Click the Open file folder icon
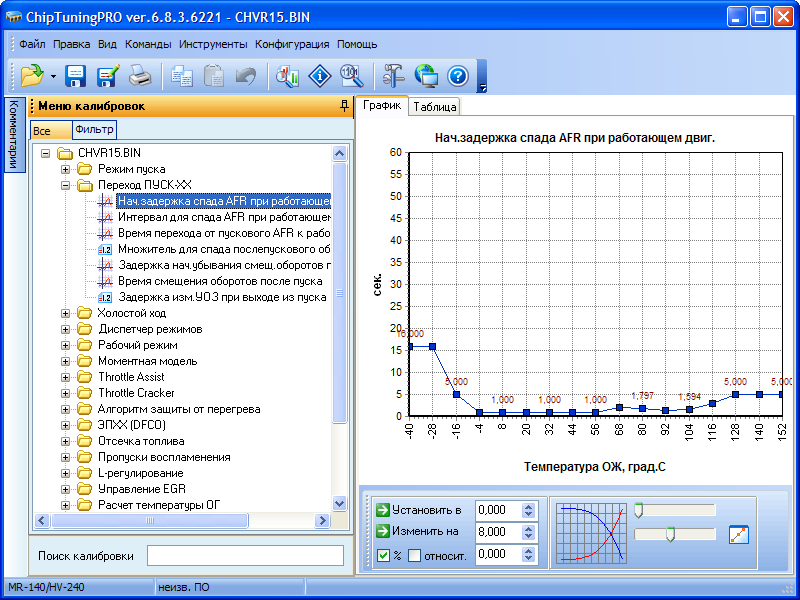Viewport: 800px width, 600px height. point(32,76)
